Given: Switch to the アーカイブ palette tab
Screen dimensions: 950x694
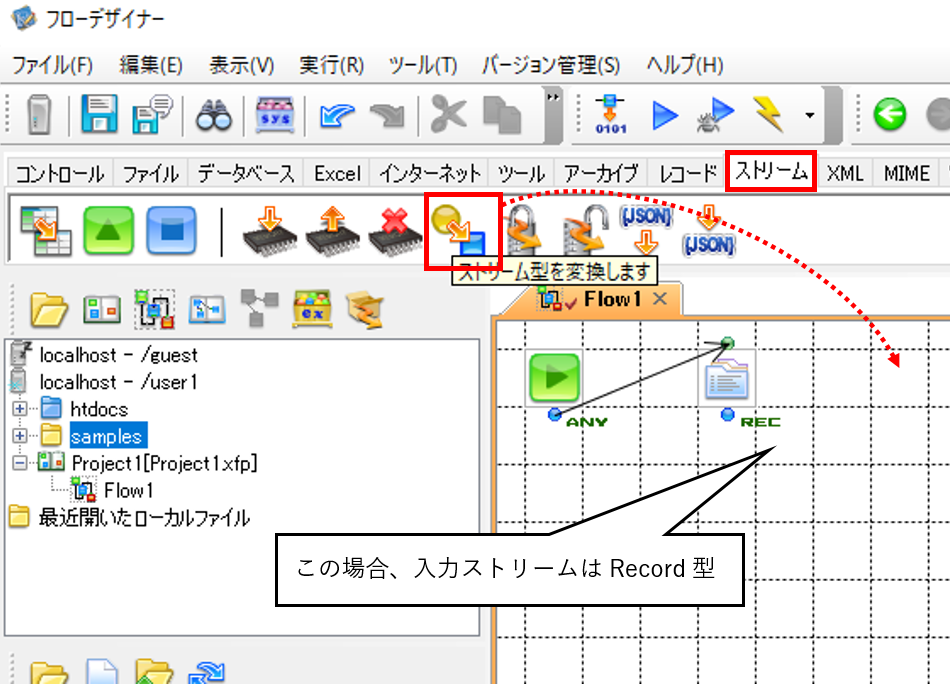Looking at the screenshot, I should pos(600,173).
